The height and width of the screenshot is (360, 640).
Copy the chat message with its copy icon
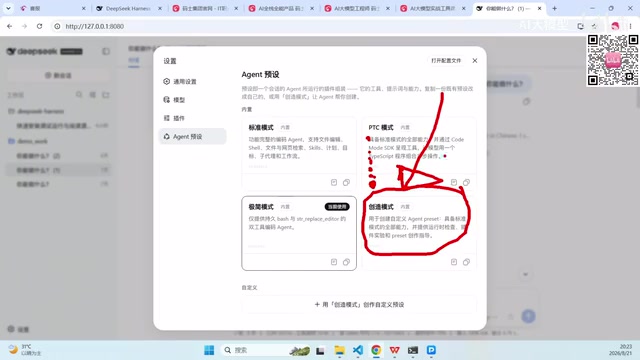[526, 101]
